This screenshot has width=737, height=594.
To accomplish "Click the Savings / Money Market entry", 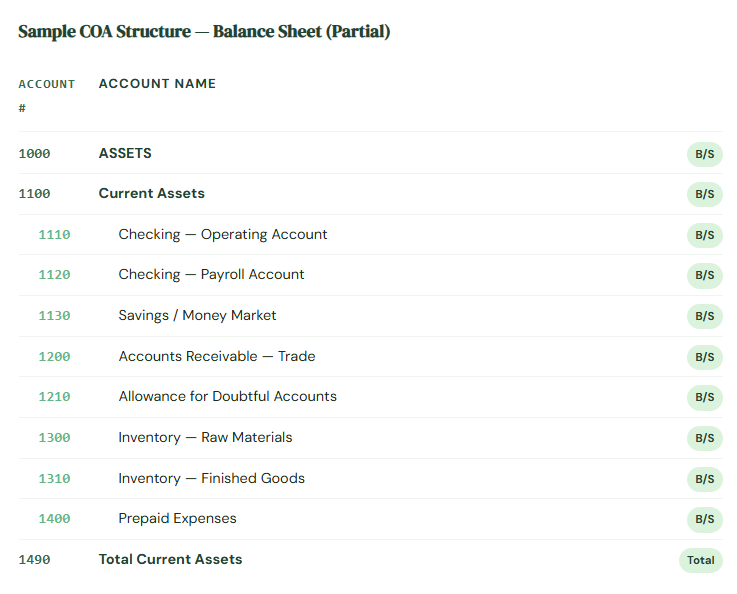I will click(197, 316).
